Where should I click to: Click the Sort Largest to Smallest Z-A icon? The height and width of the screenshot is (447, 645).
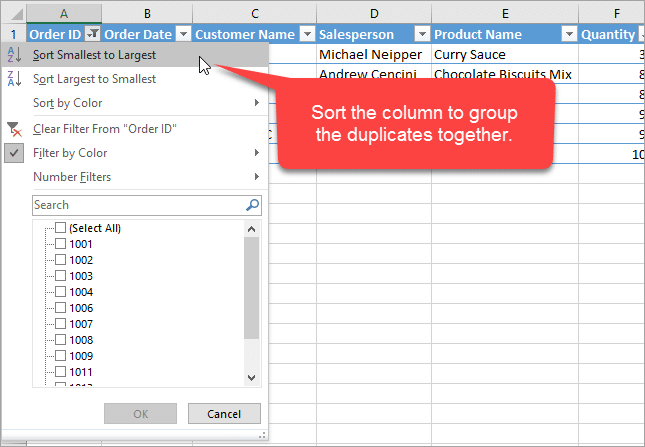coord(13,79)
